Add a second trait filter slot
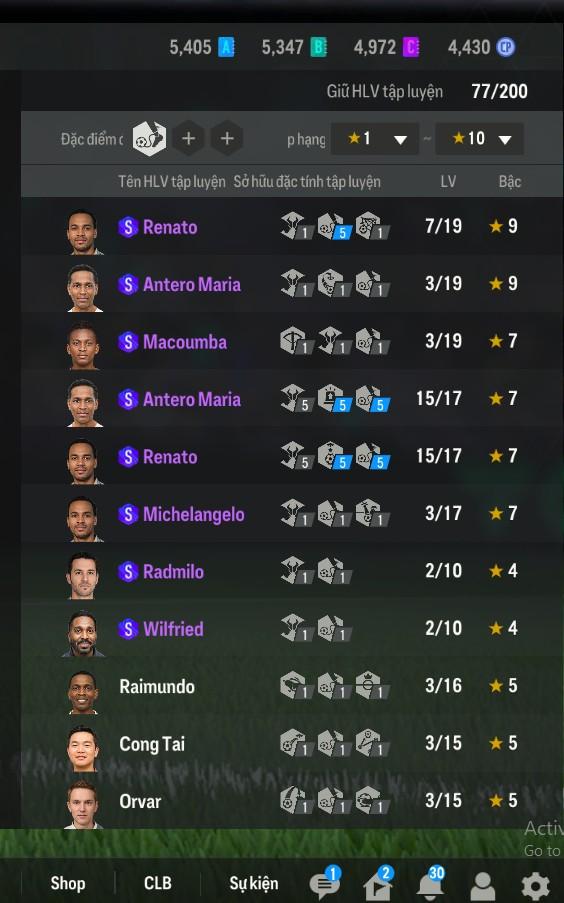Image resolution: width=564 pixels, height=903 pixels. coord(188,138)
